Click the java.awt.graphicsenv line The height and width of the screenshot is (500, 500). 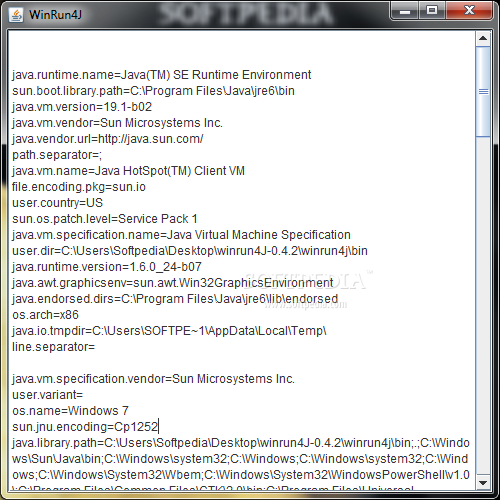pyautogui.click(x=173, y=283)
